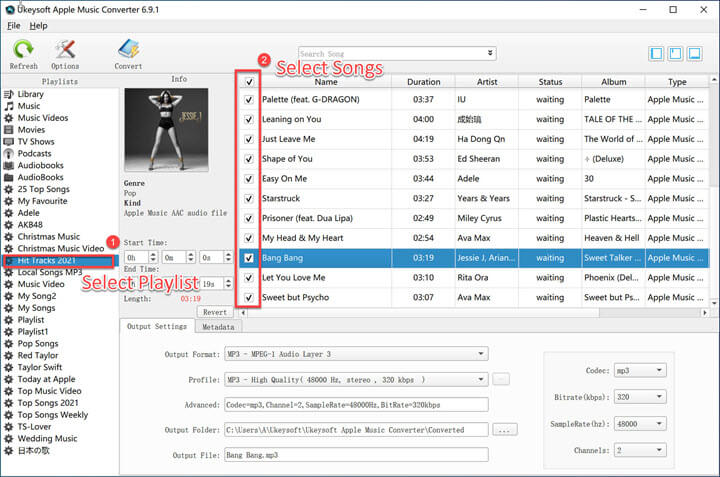Open the Library playlist in the sidebar

(30, 94)
